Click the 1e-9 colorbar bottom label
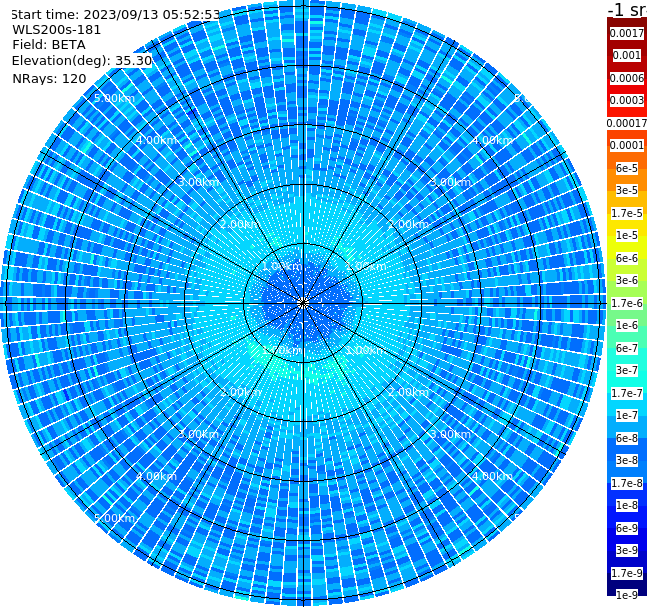The width and height of the screenshot is (647, 607). (x=627, y=595)
